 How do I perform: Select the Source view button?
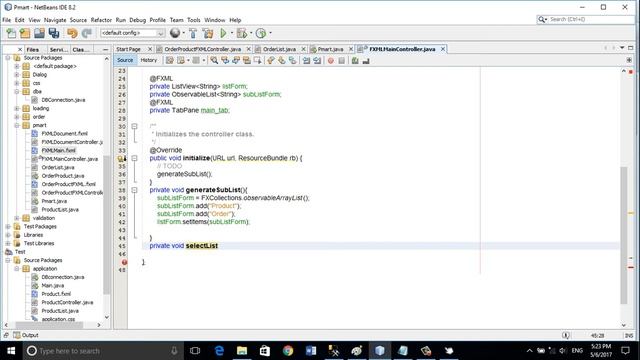tap(125, 60)
